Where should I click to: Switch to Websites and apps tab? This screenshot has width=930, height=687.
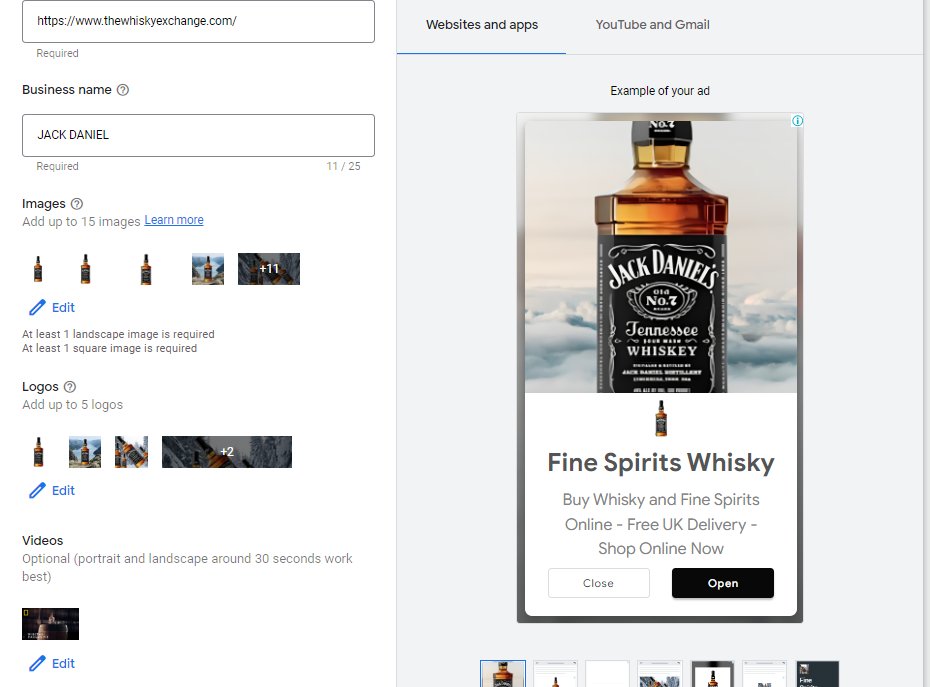tap(482, 25)
